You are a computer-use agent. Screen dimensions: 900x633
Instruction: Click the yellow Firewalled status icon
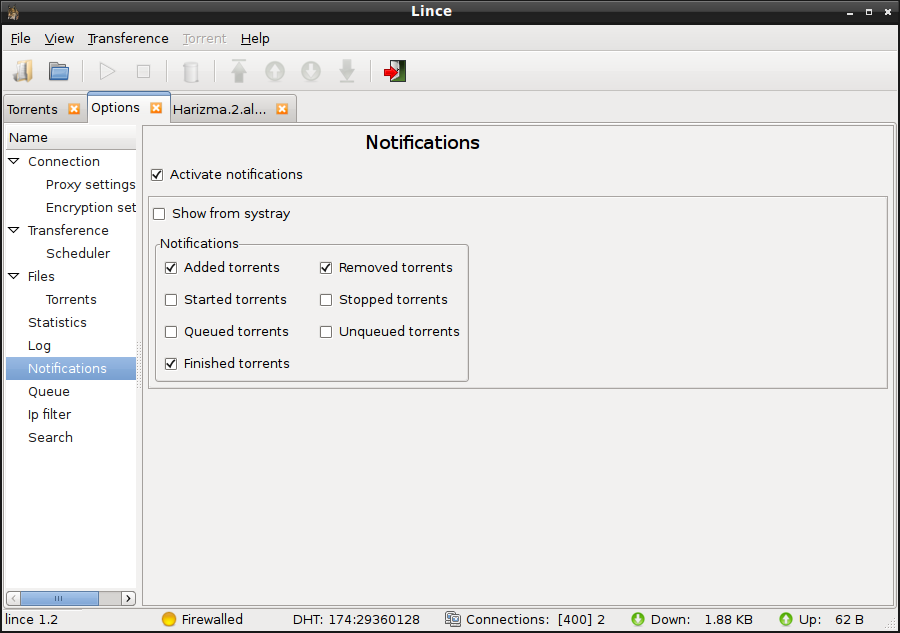[169, 619]
